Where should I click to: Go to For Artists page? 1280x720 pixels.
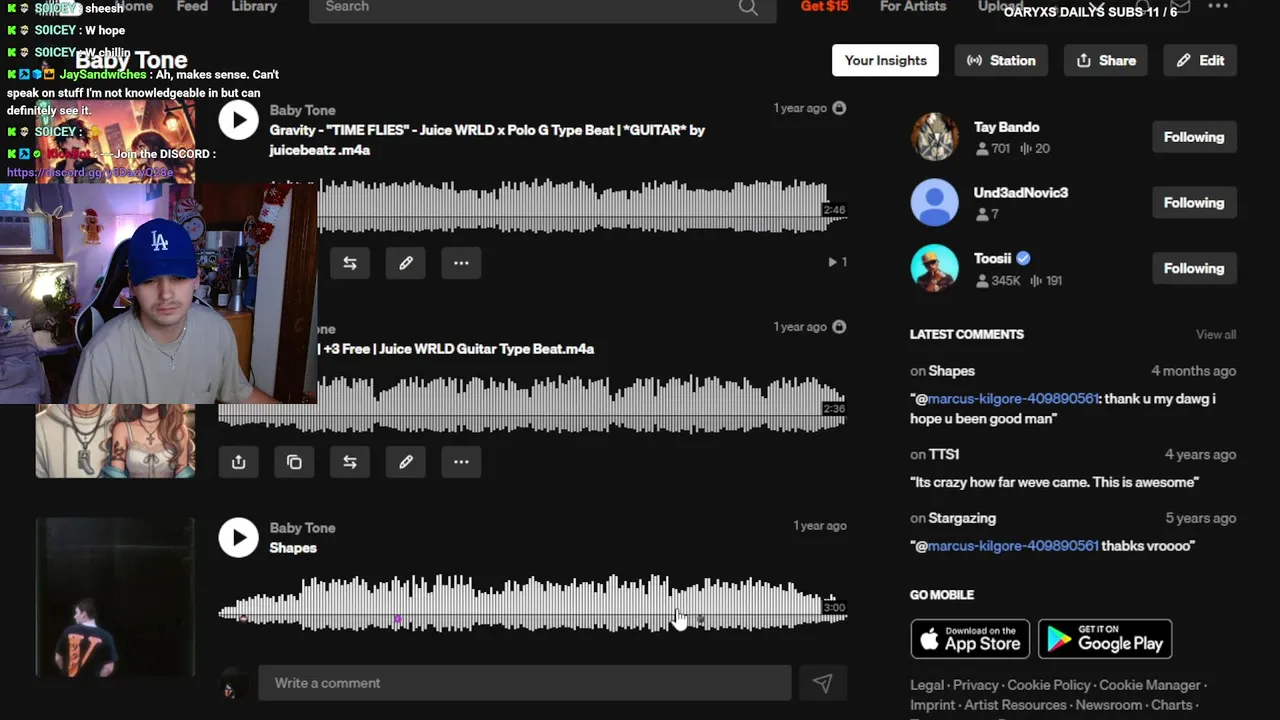pos(913,6)
